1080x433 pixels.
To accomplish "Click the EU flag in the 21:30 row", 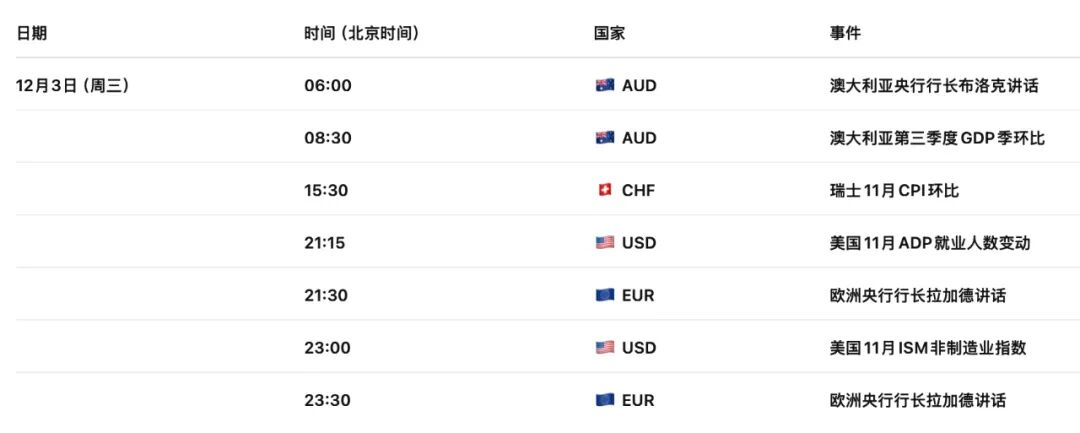I will click(604, 295).
